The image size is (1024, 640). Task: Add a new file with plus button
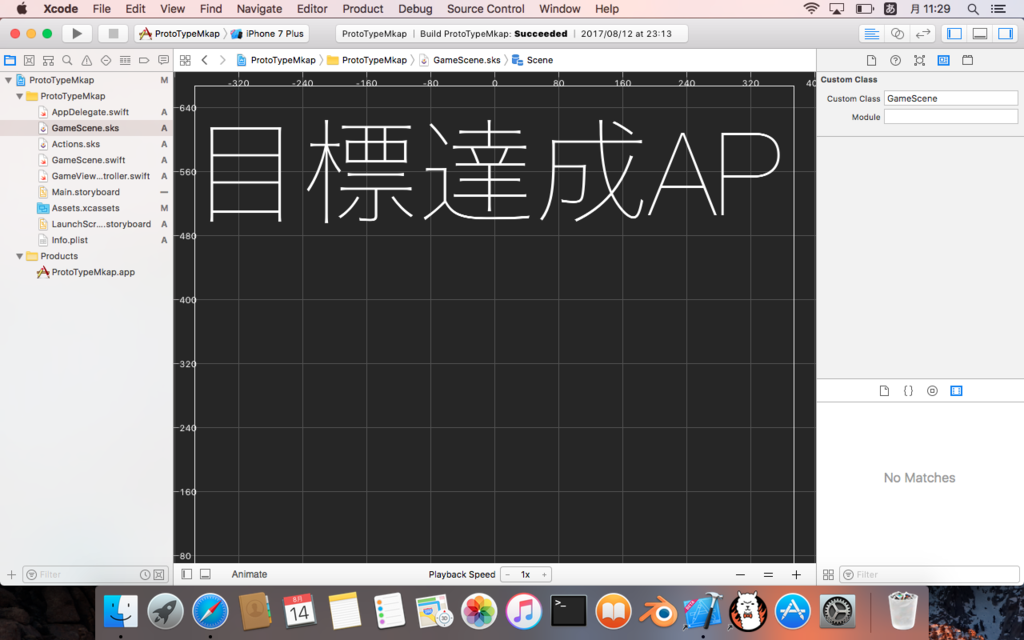pyautogui.click(x=11, y=575)
